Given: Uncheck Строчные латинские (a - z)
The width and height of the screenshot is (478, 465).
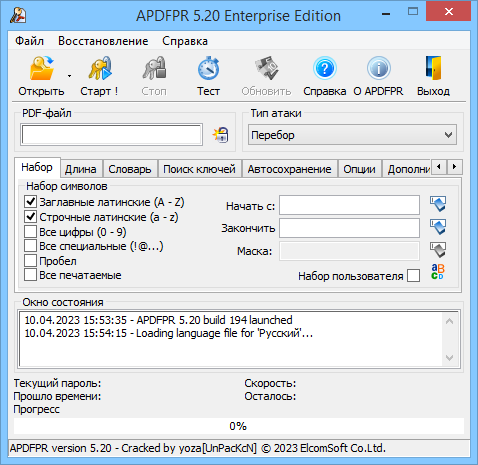Looking at the screenshot, I should tap(30, 217).
